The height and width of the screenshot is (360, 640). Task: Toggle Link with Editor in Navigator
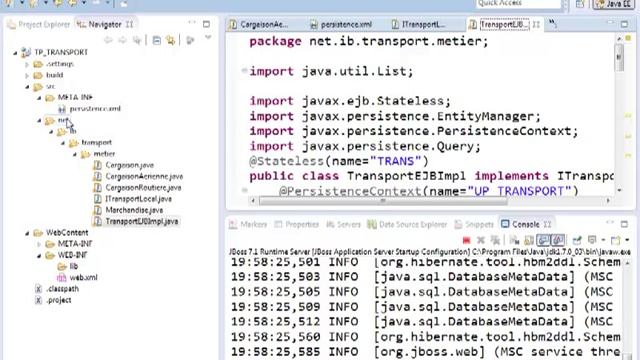point(170,40)
